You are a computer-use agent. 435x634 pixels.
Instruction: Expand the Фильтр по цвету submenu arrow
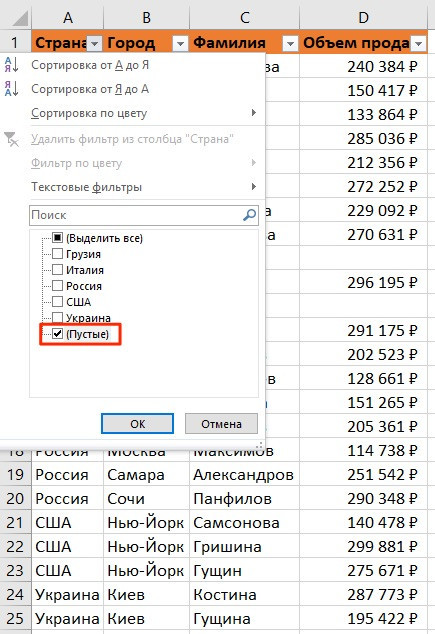click(x=253, y=163)
